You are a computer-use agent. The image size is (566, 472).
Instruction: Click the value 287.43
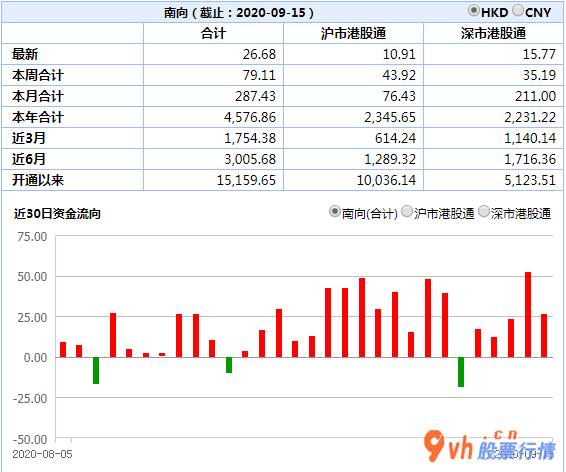[x=256, y=96]
